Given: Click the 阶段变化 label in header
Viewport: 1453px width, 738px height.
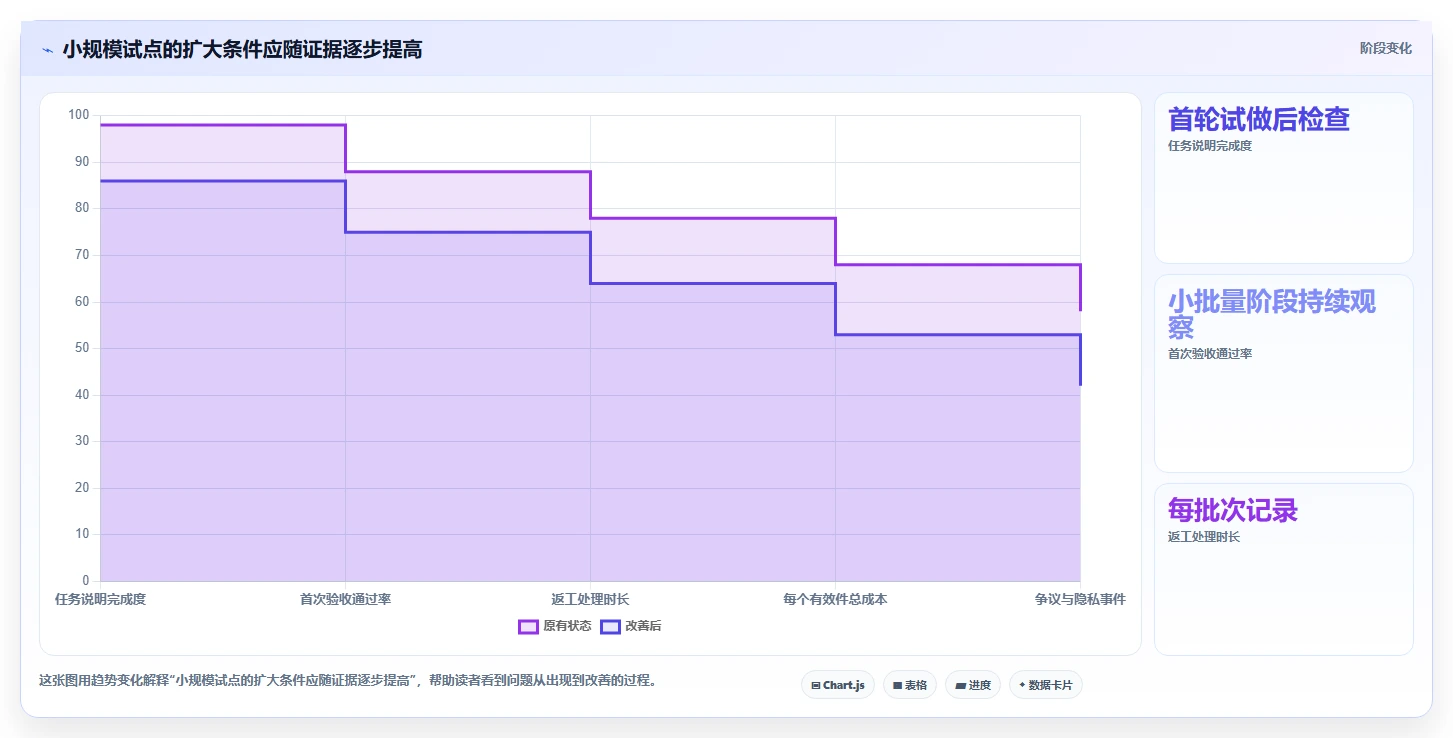Looking at the screenshot, I should point(1386,48).
